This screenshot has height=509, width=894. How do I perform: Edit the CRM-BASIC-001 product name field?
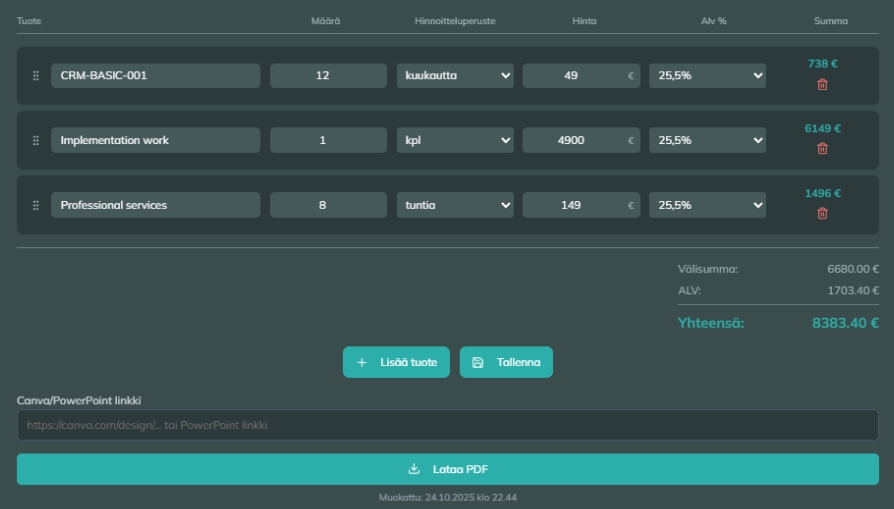[155, 76]
